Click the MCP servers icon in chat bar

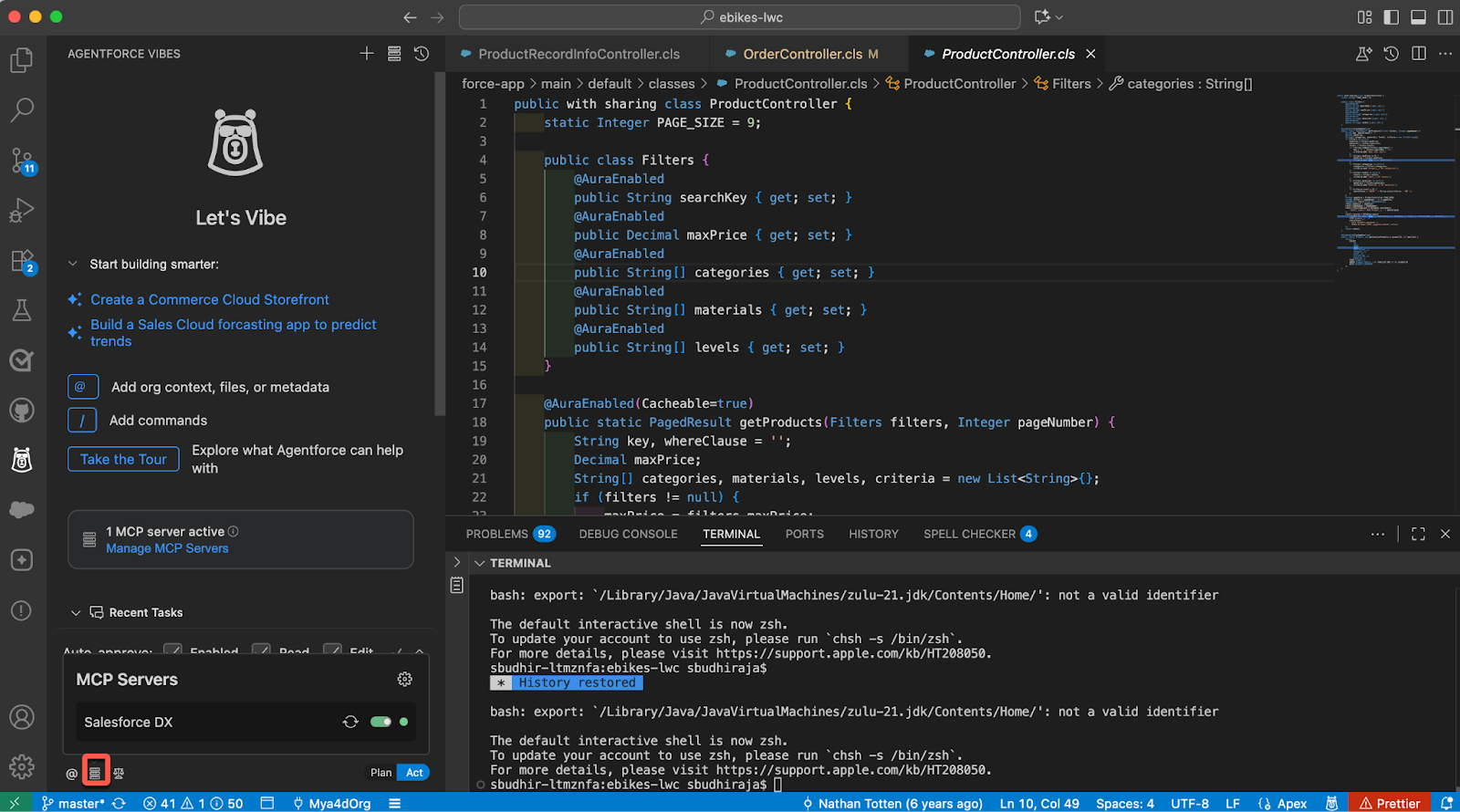pyautogui.click(x=95, y=772)
